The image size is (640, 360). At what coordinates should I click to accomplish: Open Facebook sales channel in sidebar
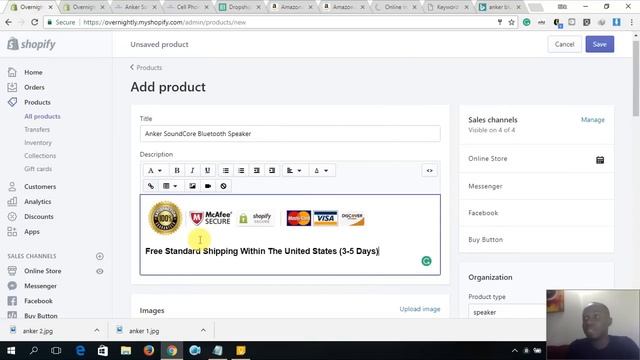[x=38, y=301]
